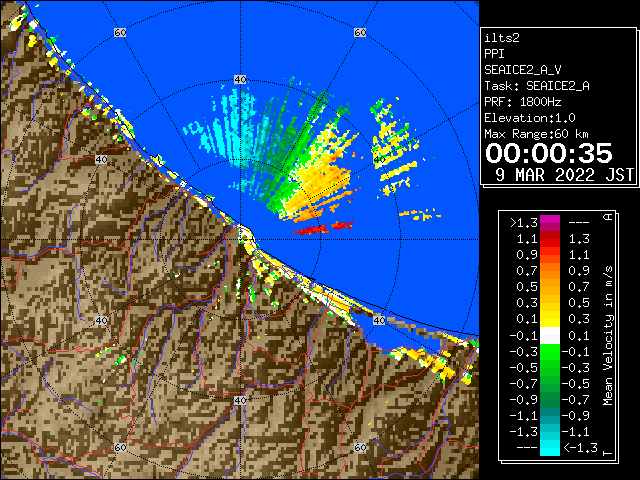Click the <-1.3 legend label
640x480 pixels.
(580, 448)
